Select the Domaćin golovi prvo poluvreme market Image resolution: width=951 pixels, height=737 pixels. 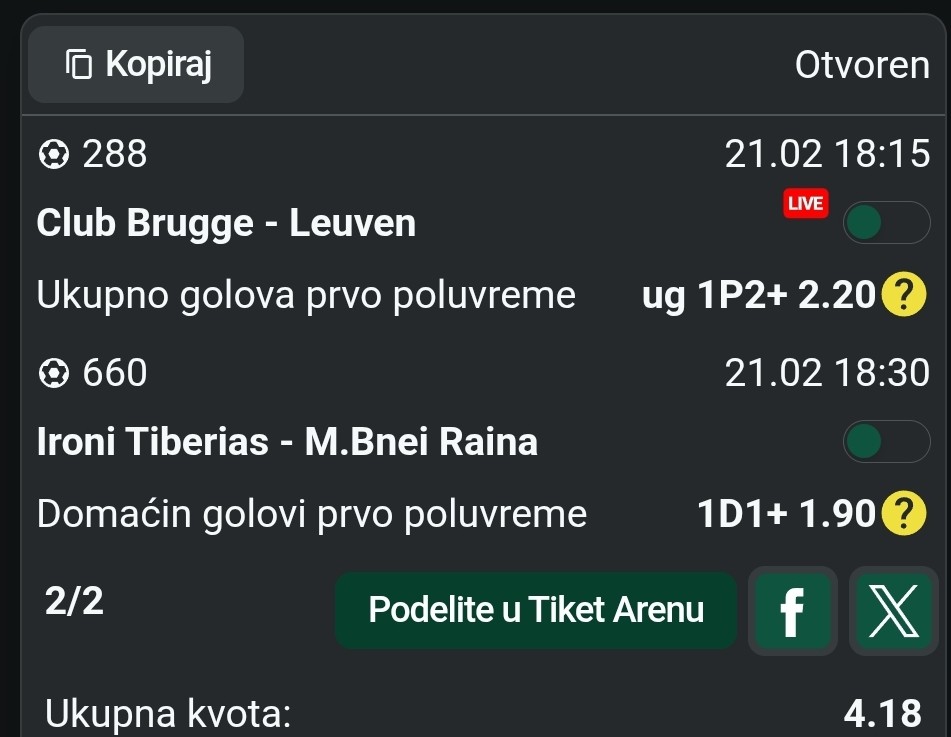tap(311, 514)
